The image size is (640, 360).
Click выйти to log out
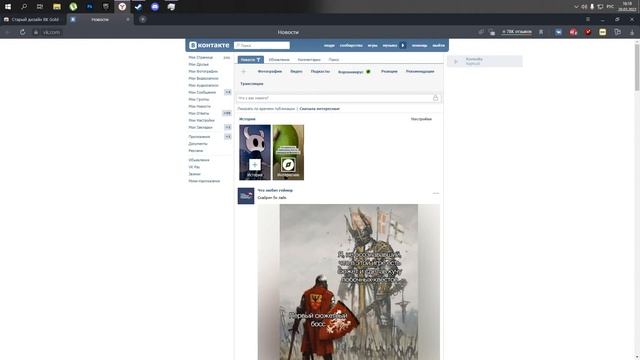(x=438, y=45)
